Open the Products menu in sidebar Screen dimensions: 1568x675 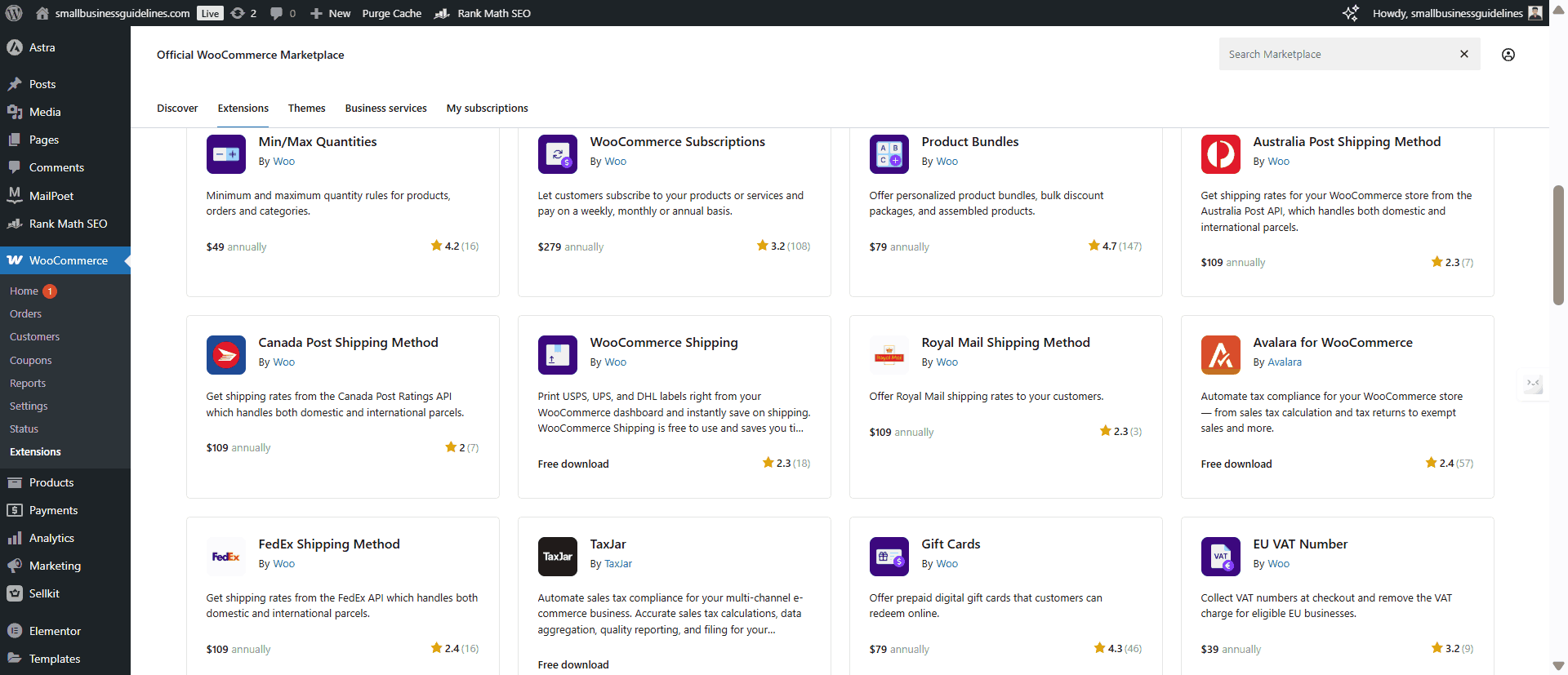pyautogui.click(x=65, y=482)
